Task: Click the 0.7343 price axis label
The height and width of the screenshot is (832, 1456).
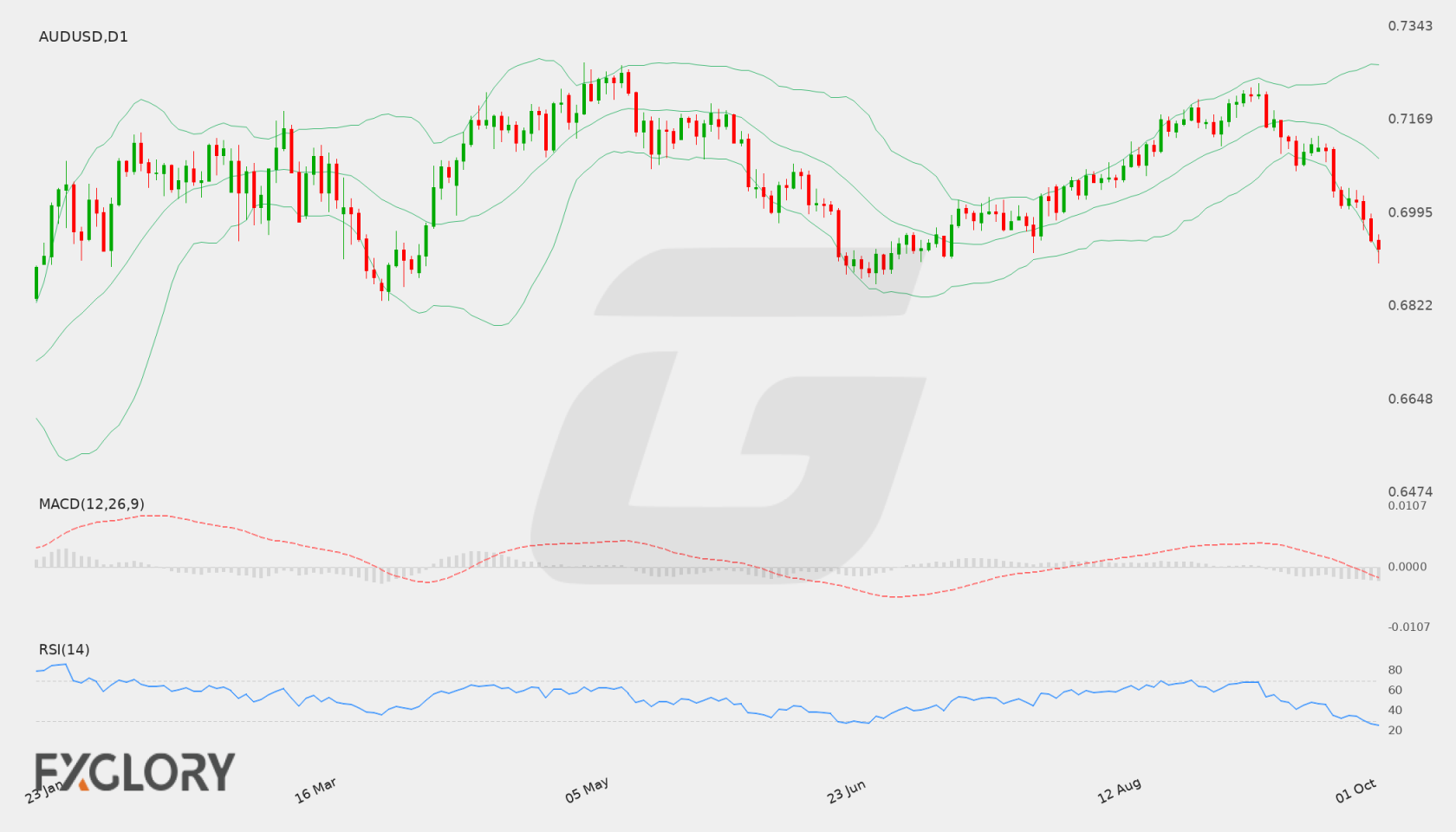Action: pos(1410,26)
